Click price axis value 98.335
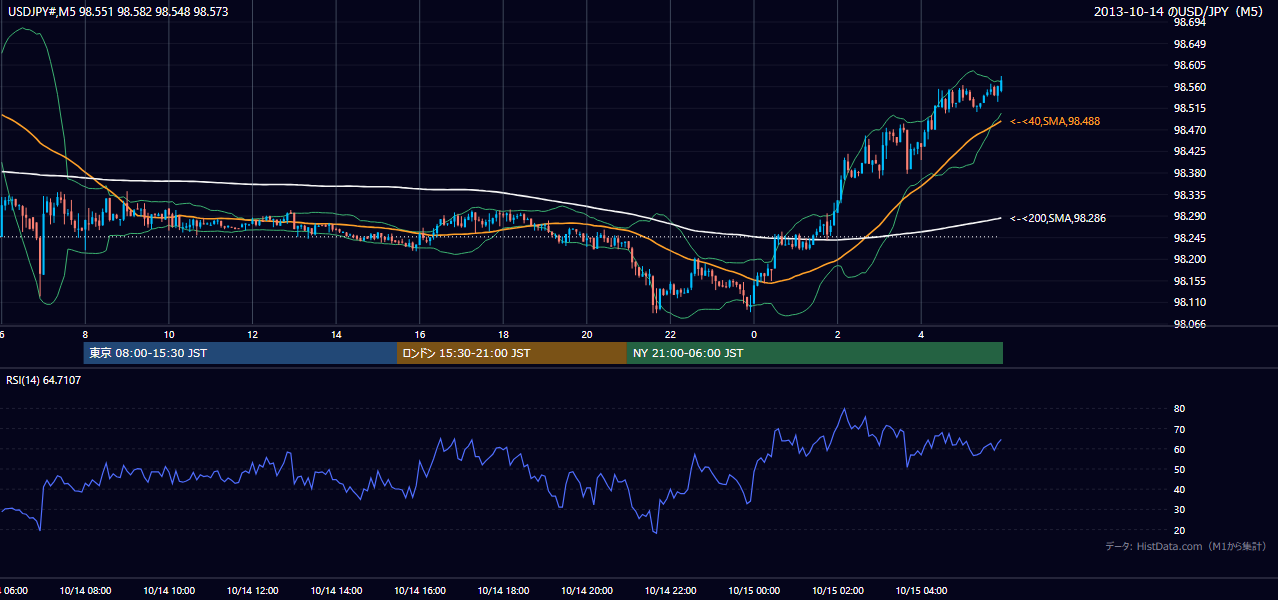 click(1189, 195)
